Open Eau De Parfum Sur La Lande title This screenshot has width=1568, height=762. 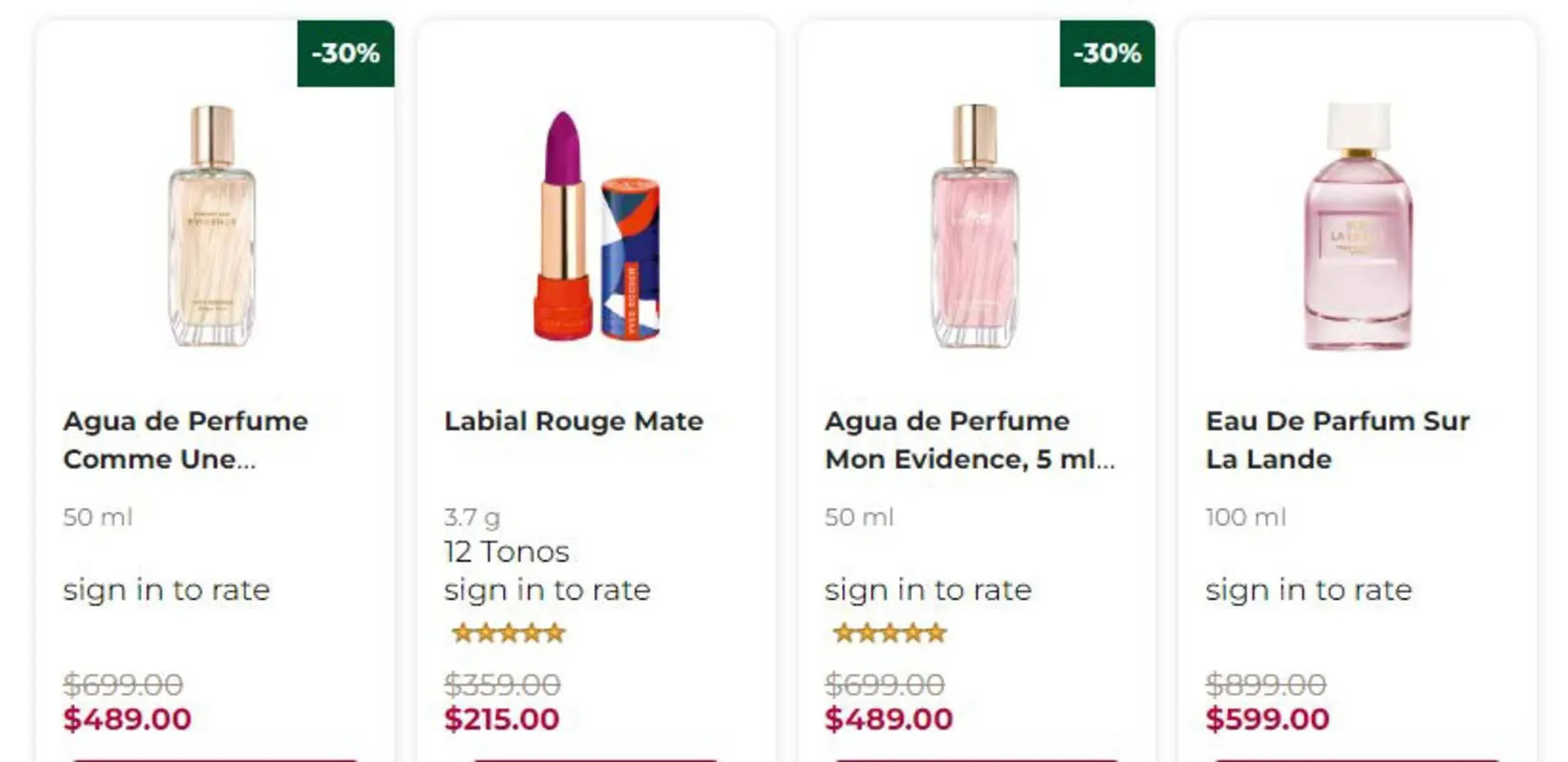pyautogui.click(x=1337, y=439)
